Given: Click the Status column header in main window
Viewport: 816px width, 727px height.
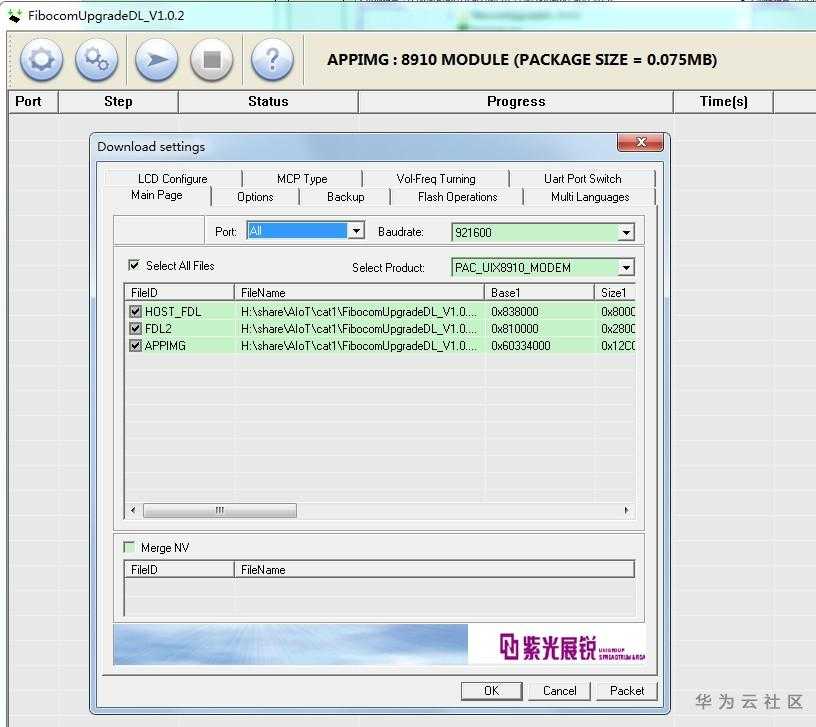Looking at the screenshot, I should (x=268, y=101).
